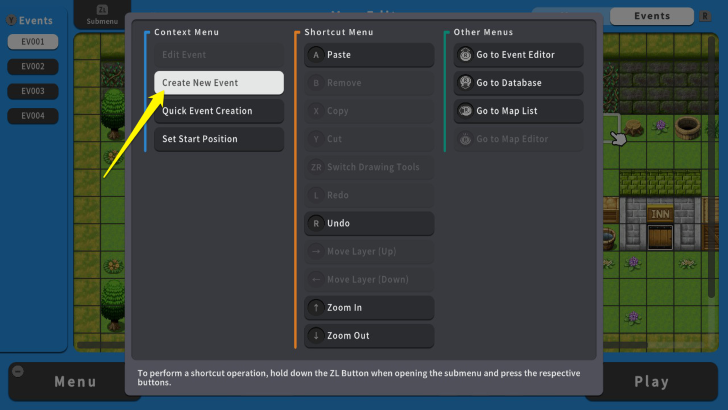
Task: Click the B icon beside Remove
Action: click(316, 83)
